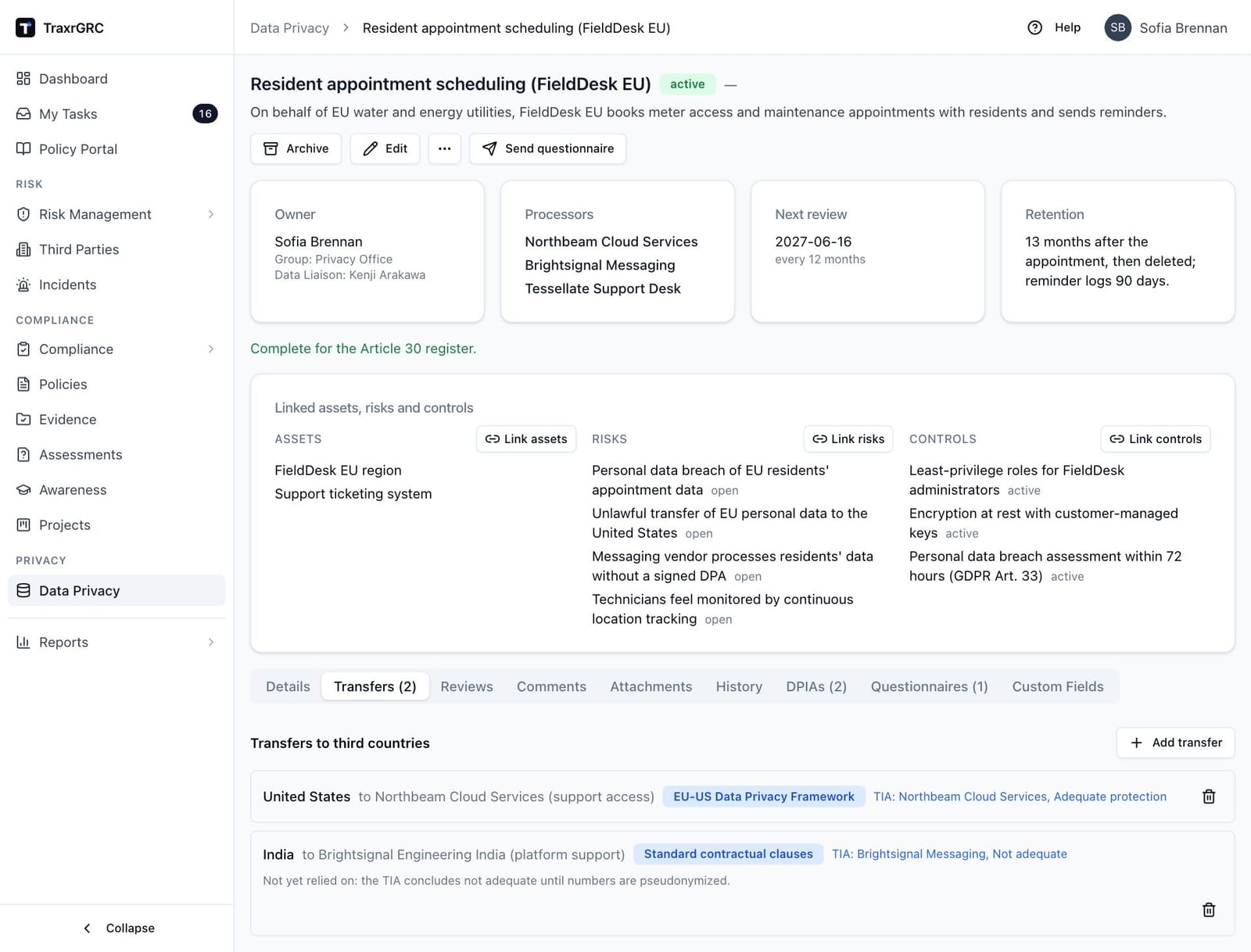
Task: Click the EU-US Data Privacy Framework badge
Action: (764, 796)
